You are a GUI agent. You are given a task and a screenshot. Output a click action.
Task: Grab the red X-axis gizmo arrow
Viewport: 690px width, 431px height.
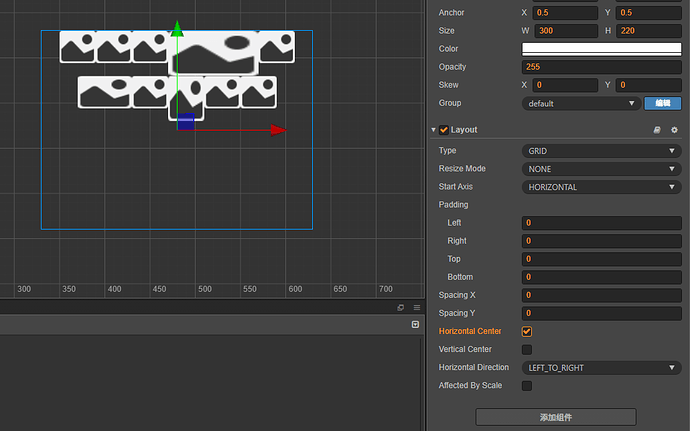[279, 130]
